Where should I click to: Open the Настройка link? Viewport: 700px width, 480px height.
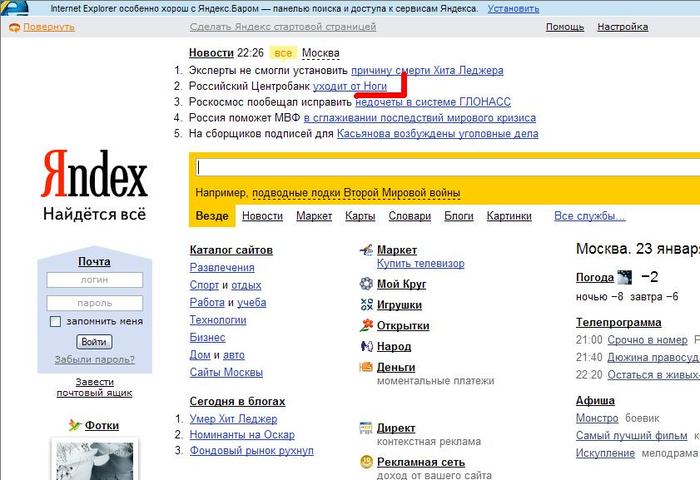622,27
